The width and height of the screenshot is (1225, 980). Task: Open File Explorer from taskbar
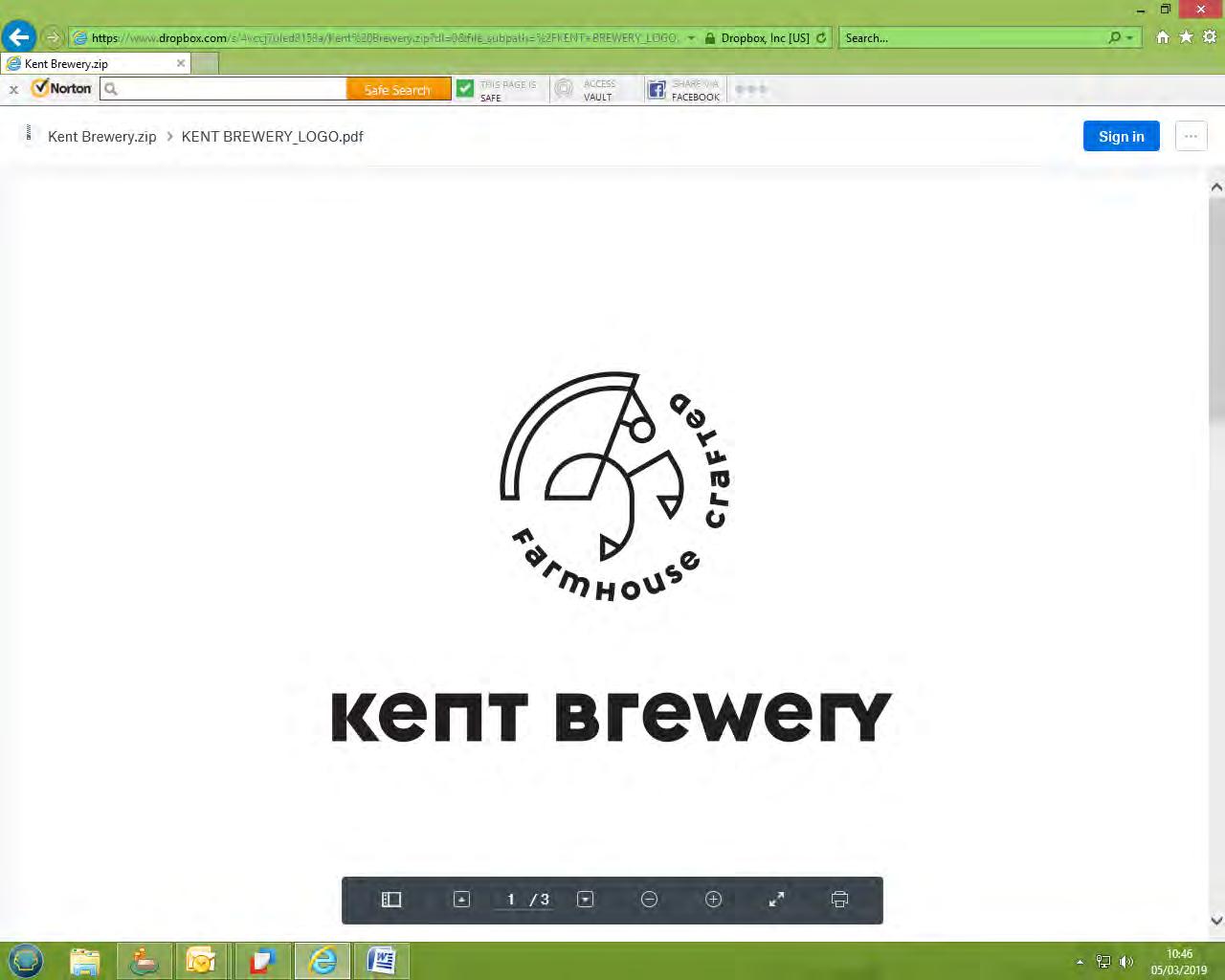pyautogui.click(x=85, y=961)
